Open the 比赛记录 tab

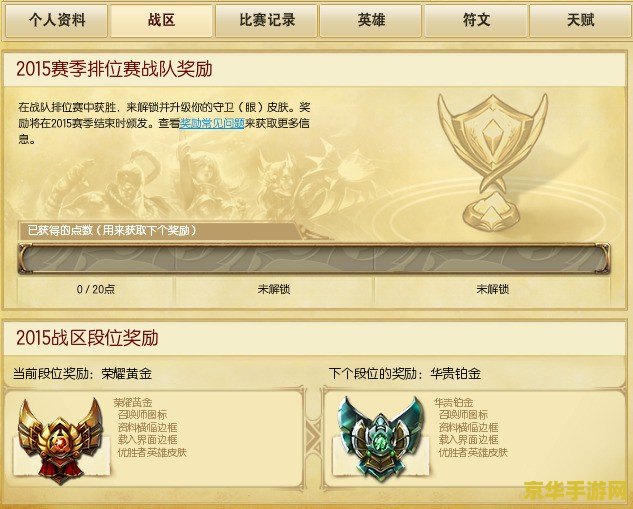[x=267, y=20]
